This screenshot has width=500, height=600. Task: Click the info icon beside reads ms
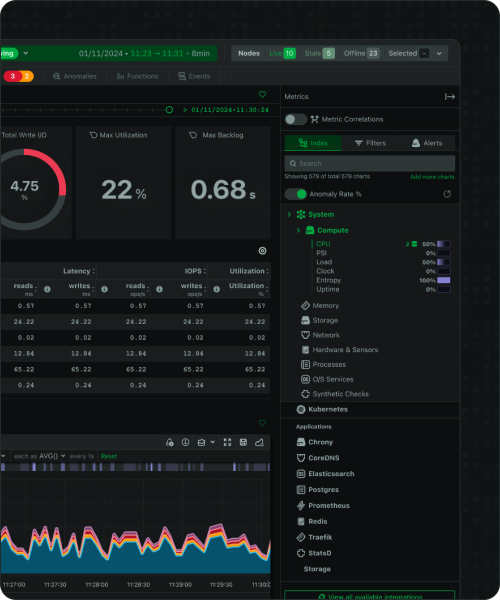47,289
